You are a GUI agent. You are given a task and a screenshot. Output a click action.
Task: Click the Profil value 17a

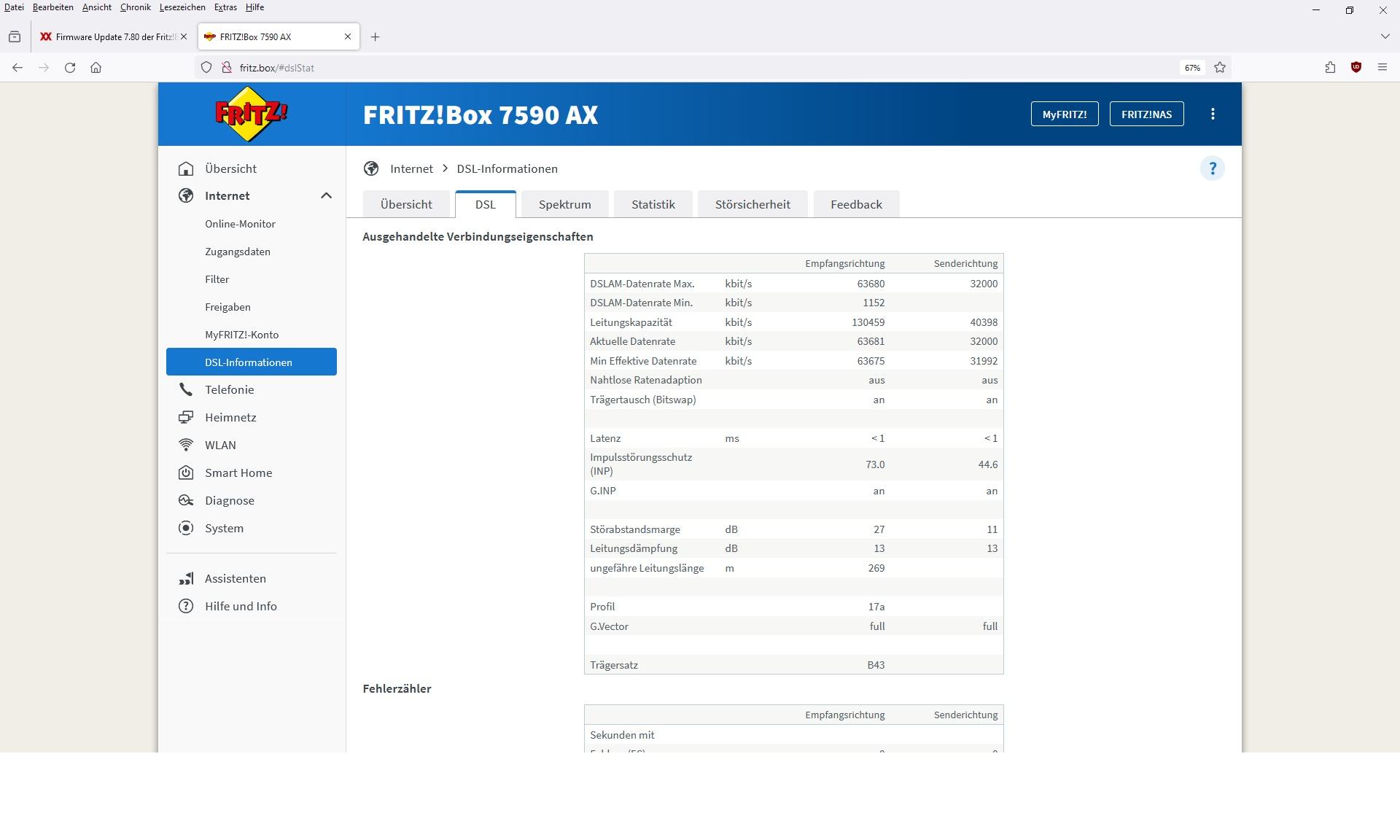coord(876,607)
